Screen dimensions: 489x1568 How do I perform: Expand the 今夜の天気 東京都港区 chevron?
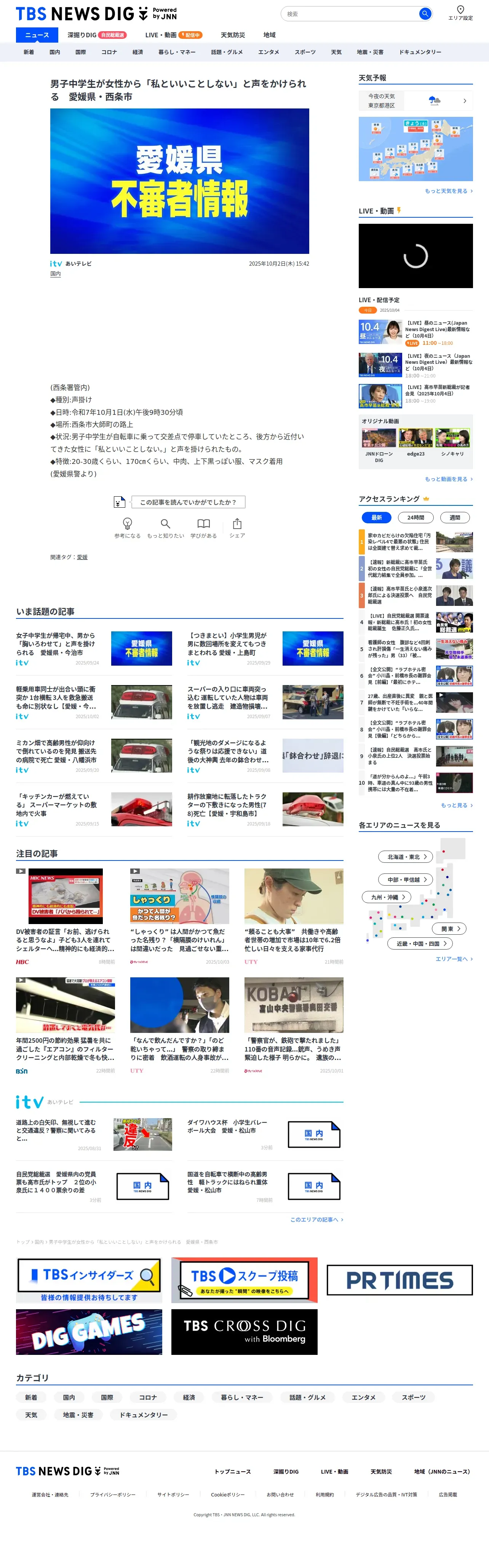coord(465,101)
